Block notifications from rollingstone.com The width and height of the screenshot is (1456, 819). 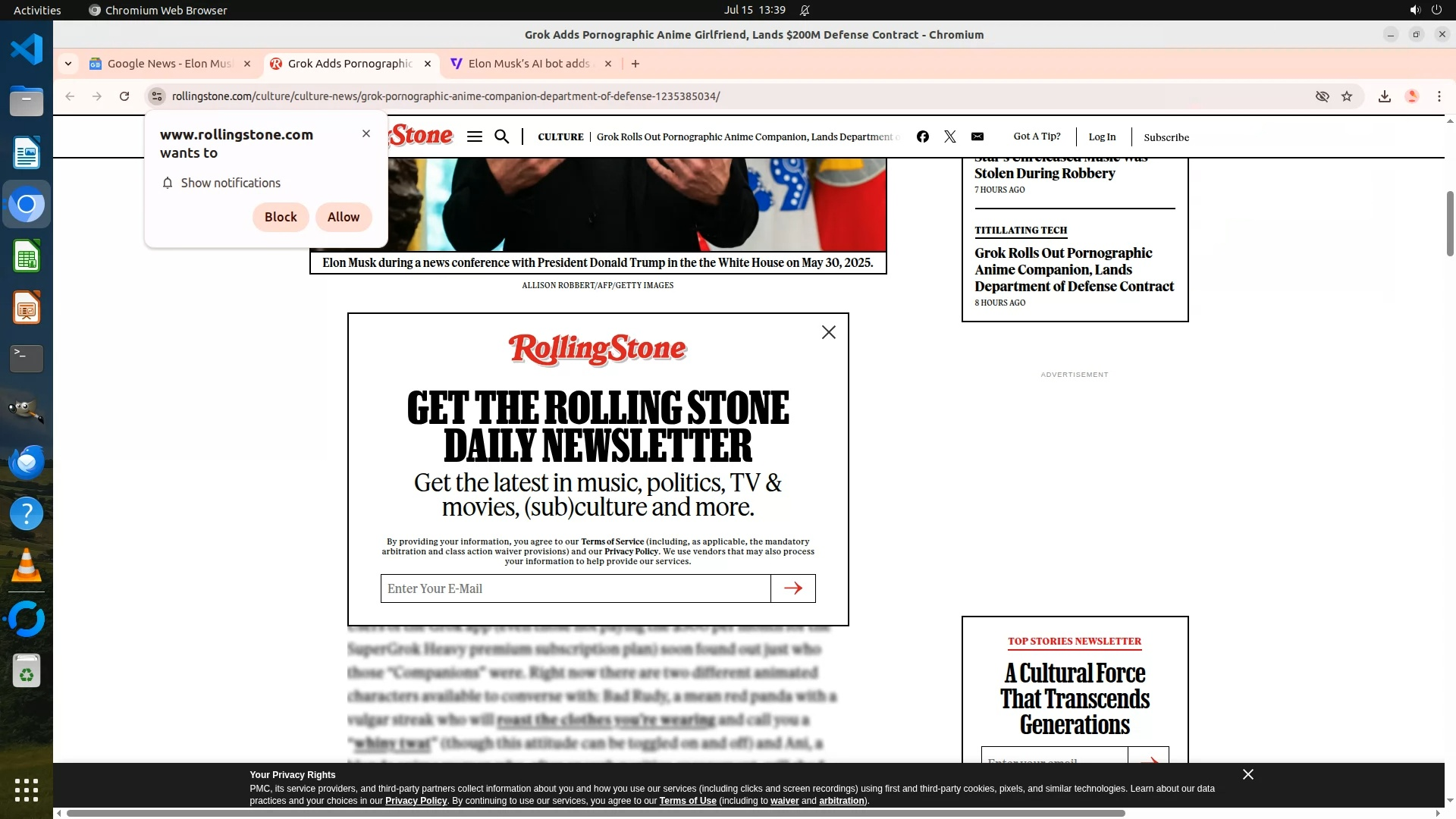point(281,217)
